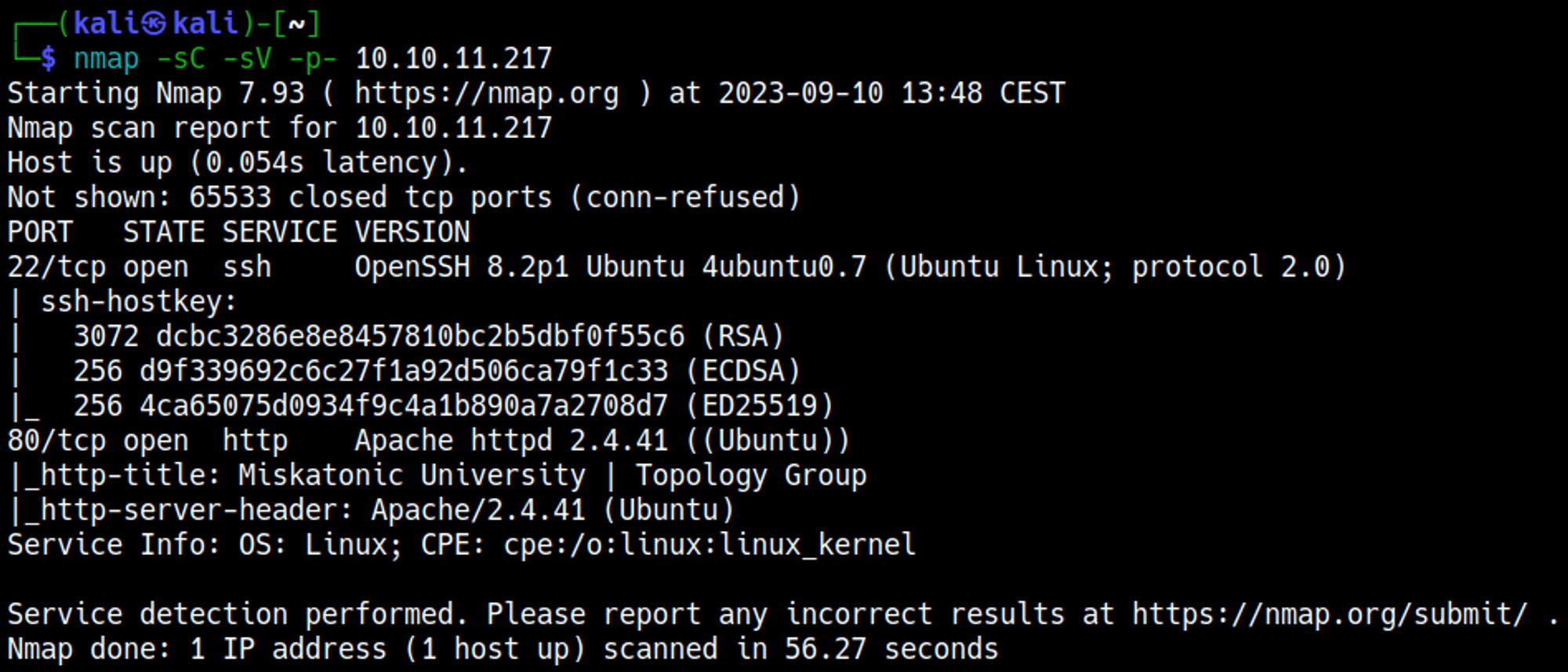Click the RSA hostkey fingerprint
Viewport: 1568px width, 672px height.
click(x=419, y=336)
